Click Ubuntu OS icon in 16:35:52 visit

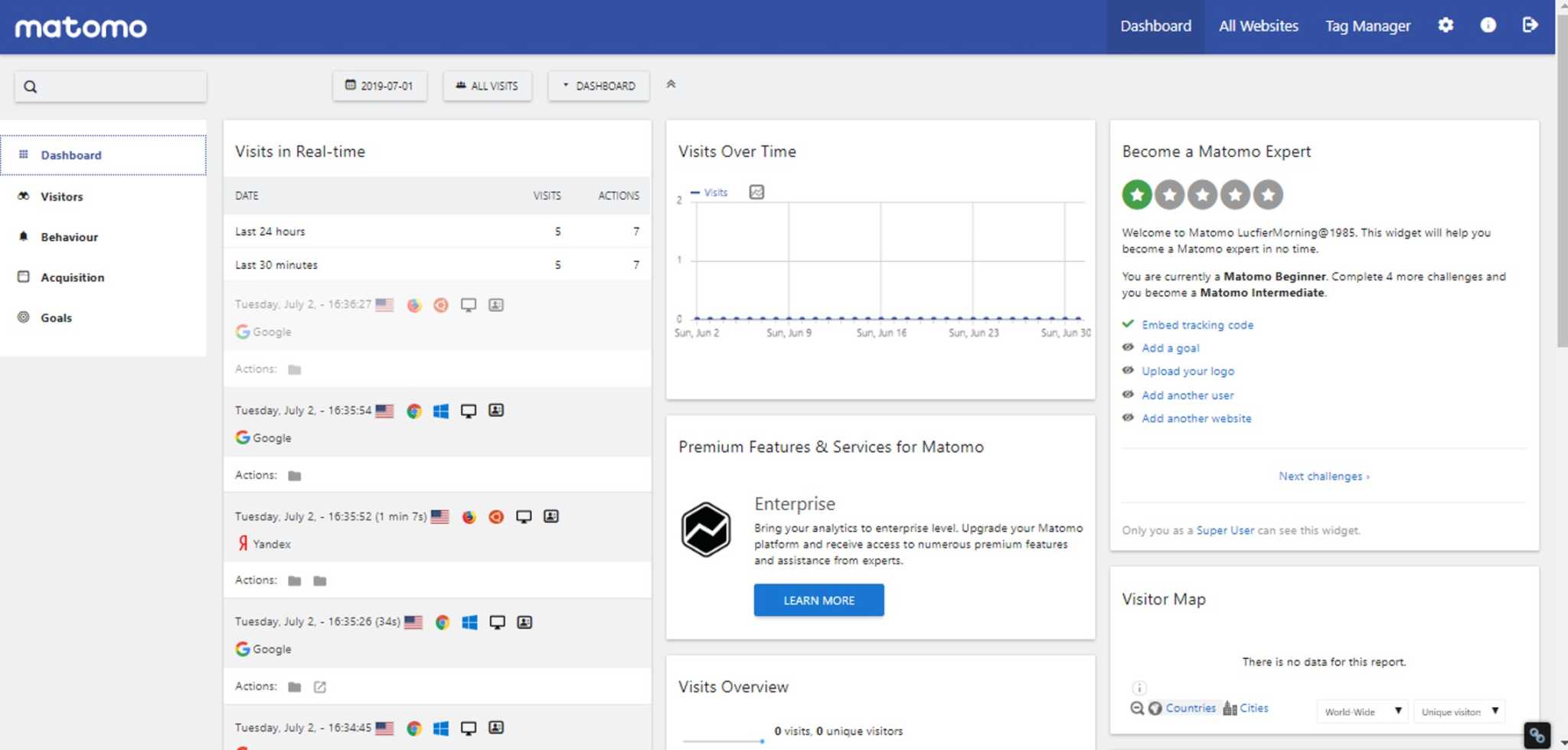[496, 517]
